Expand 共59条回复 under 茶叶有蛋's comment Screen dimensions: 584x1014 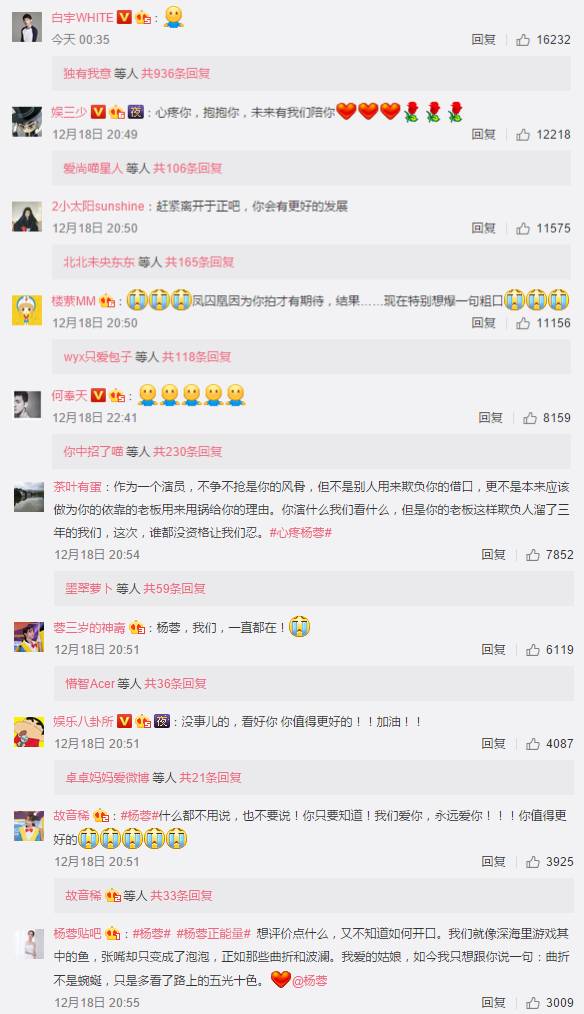[x=175, y=588]
